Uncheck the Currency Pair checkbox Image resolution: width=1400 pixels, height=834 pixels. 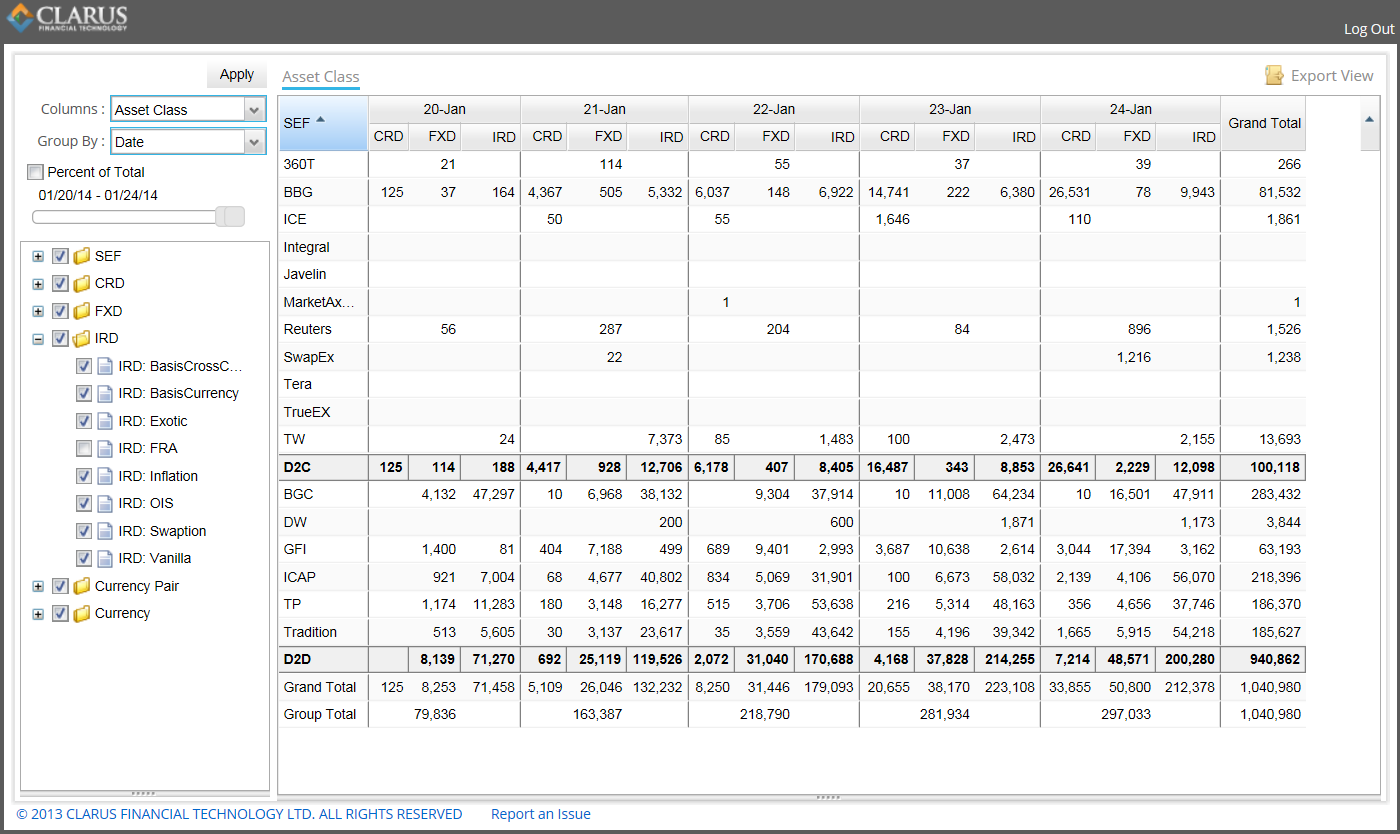60,586
